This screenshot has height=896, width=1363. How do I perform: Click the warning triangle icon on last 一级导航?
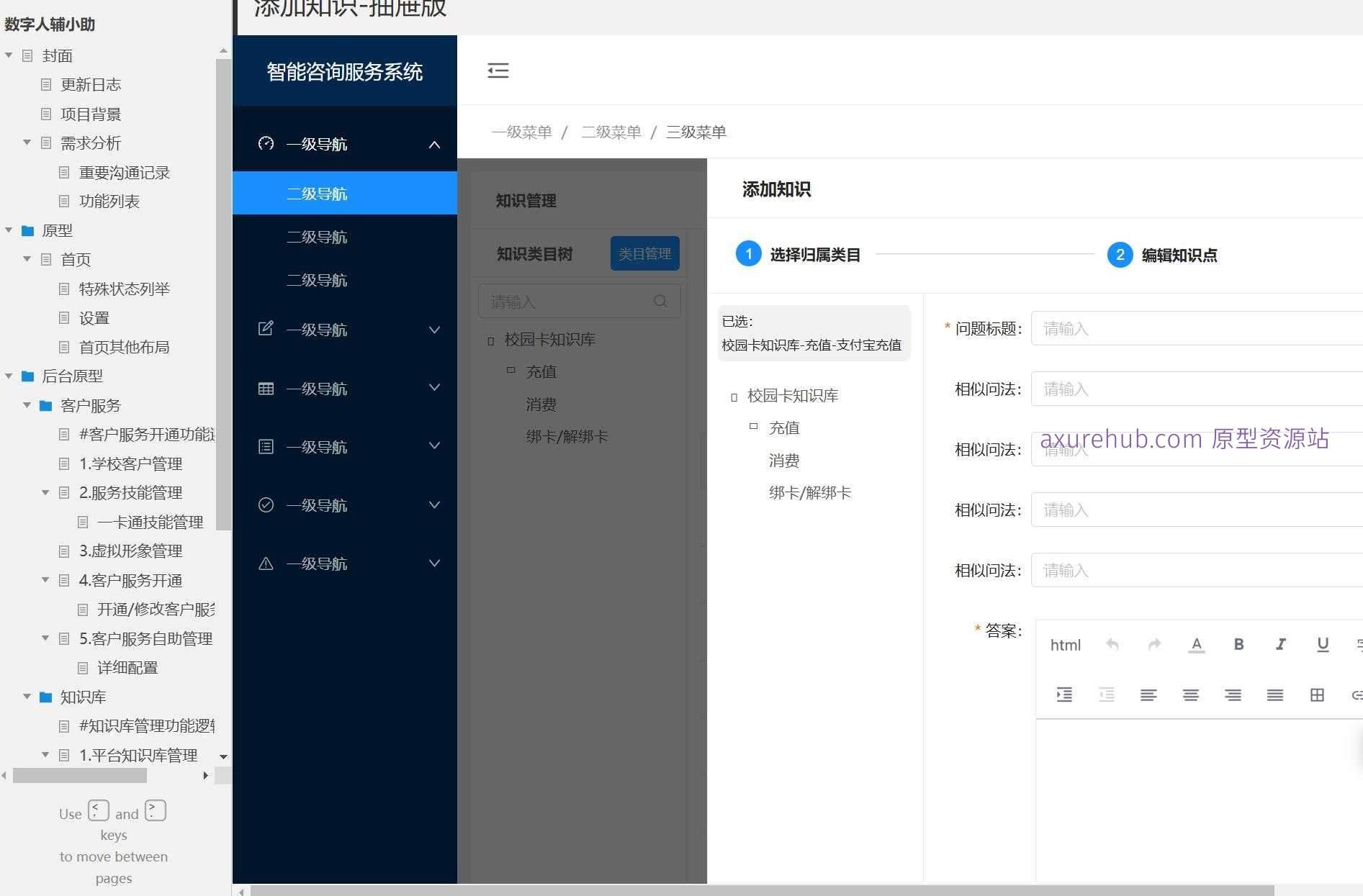click(266, 563)
